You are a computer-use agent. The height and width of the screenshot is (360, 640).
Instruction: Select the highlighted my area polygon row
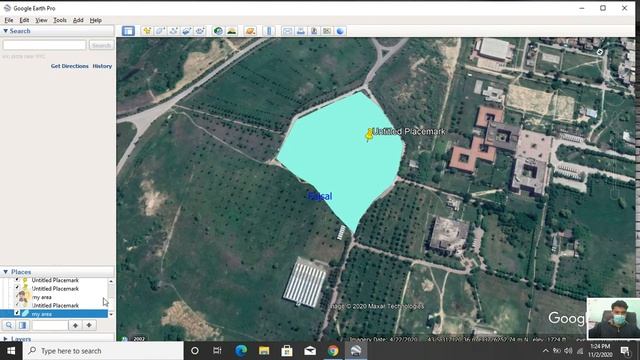54,314
